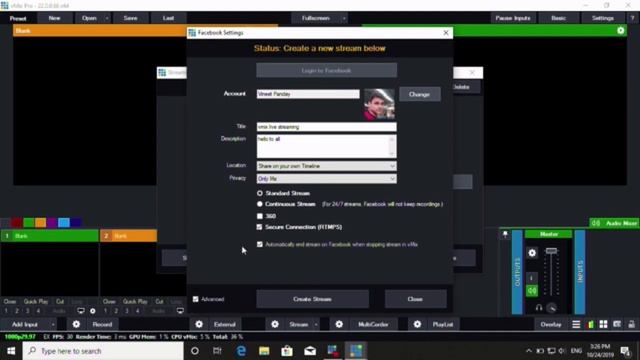Click the MultiCorder button
This screenshot has width=640, height=360.
[x=373, y=324]
